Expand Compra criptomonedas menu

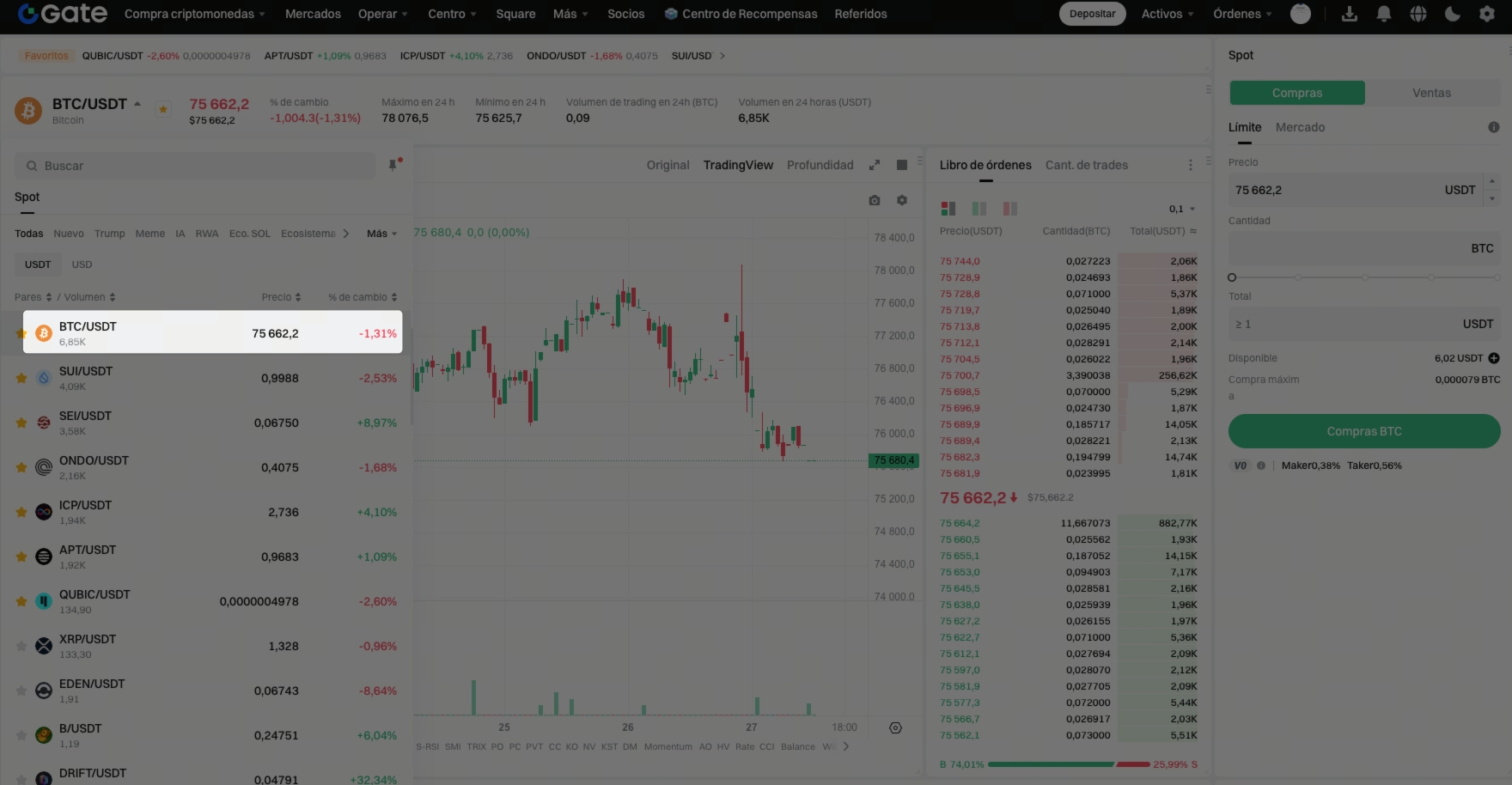click(194, 14)
